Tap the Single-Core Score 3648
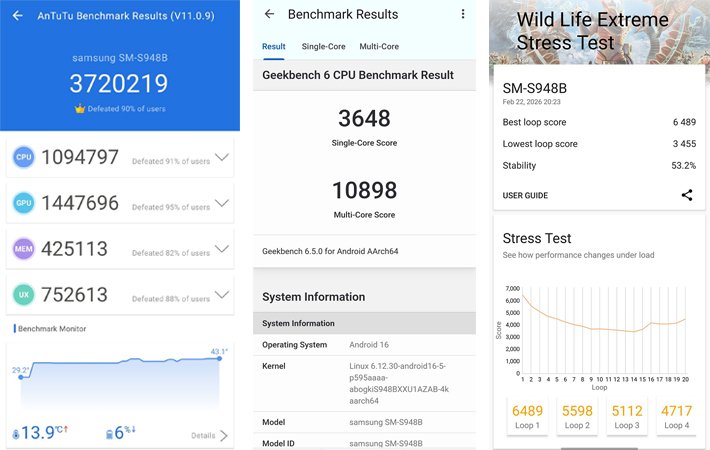This screenshot has width=710, height=450. coord(364,119)
